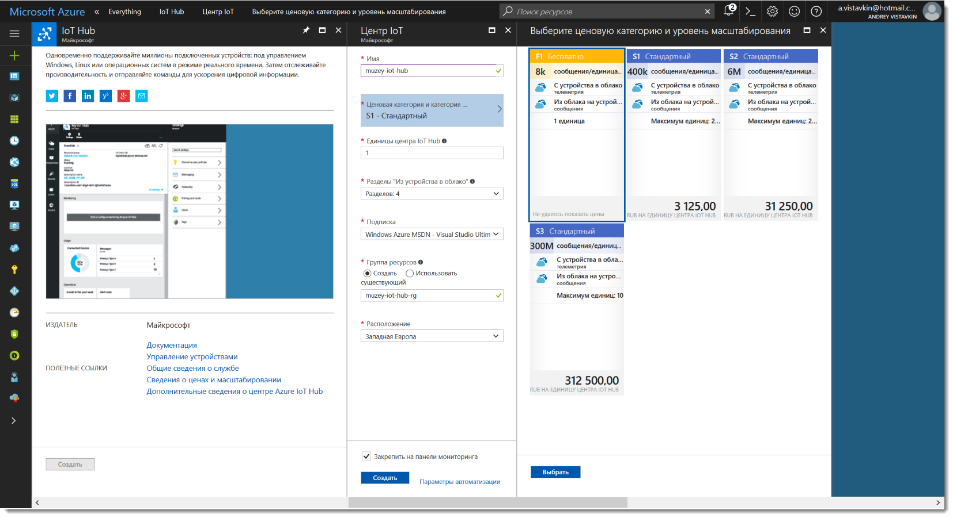Click the user account avatar
This screenshot has height=518, width=953.
[x=931, y=11]
